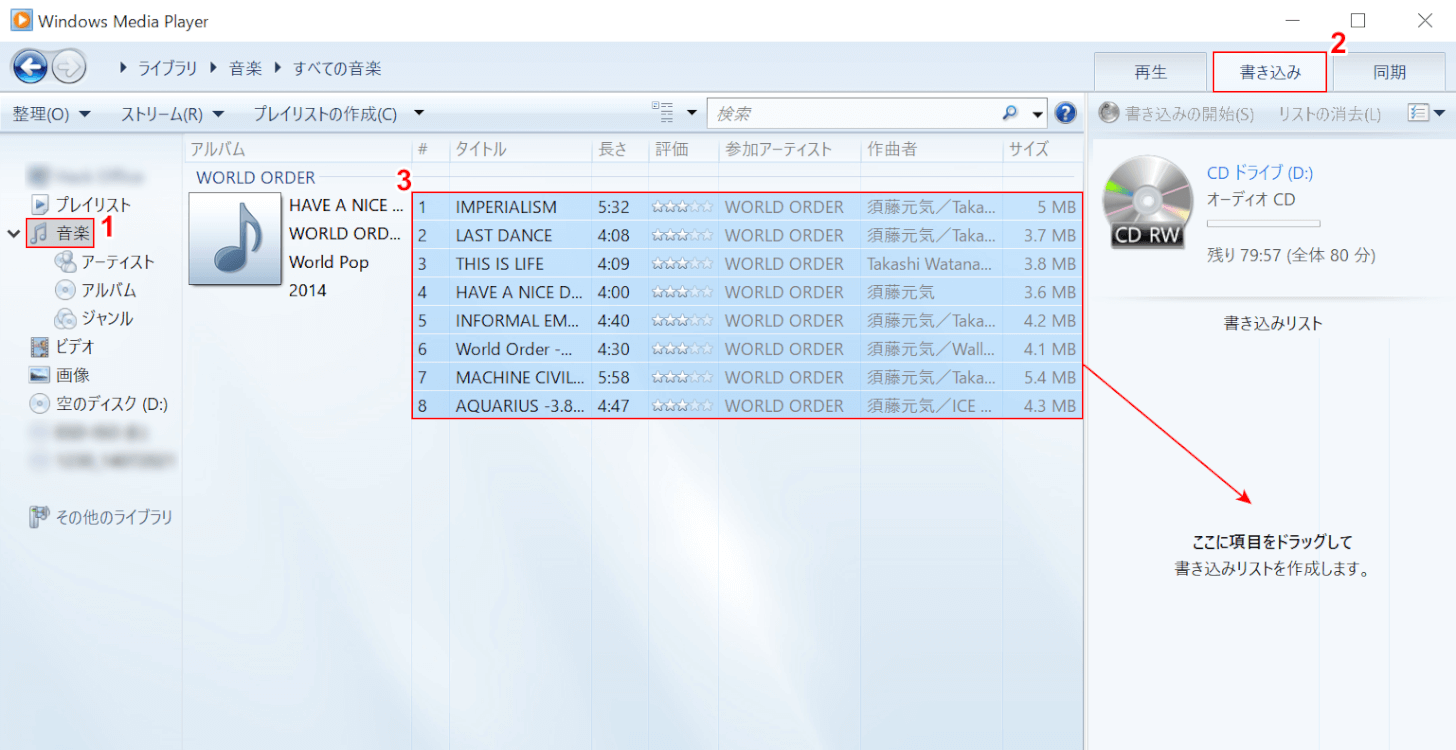The height and width of the screenshot is (750, 1456).
Task: Select the THIS IS LIFE track
Action: click(x=747, y=264)
